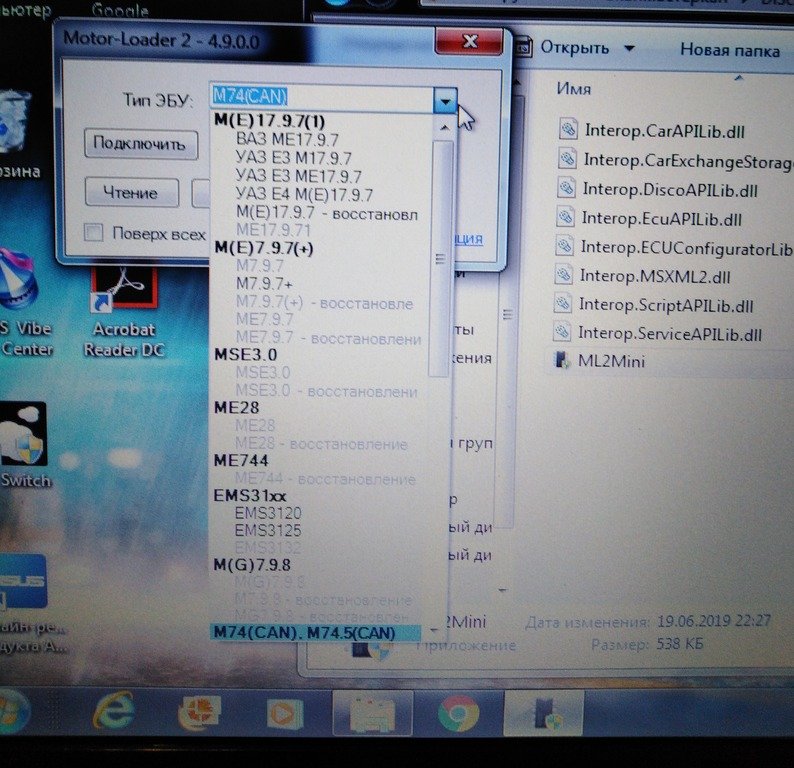Open Windows Media Player from taskbar
The image size is (794, 768).
coord(285,713)
